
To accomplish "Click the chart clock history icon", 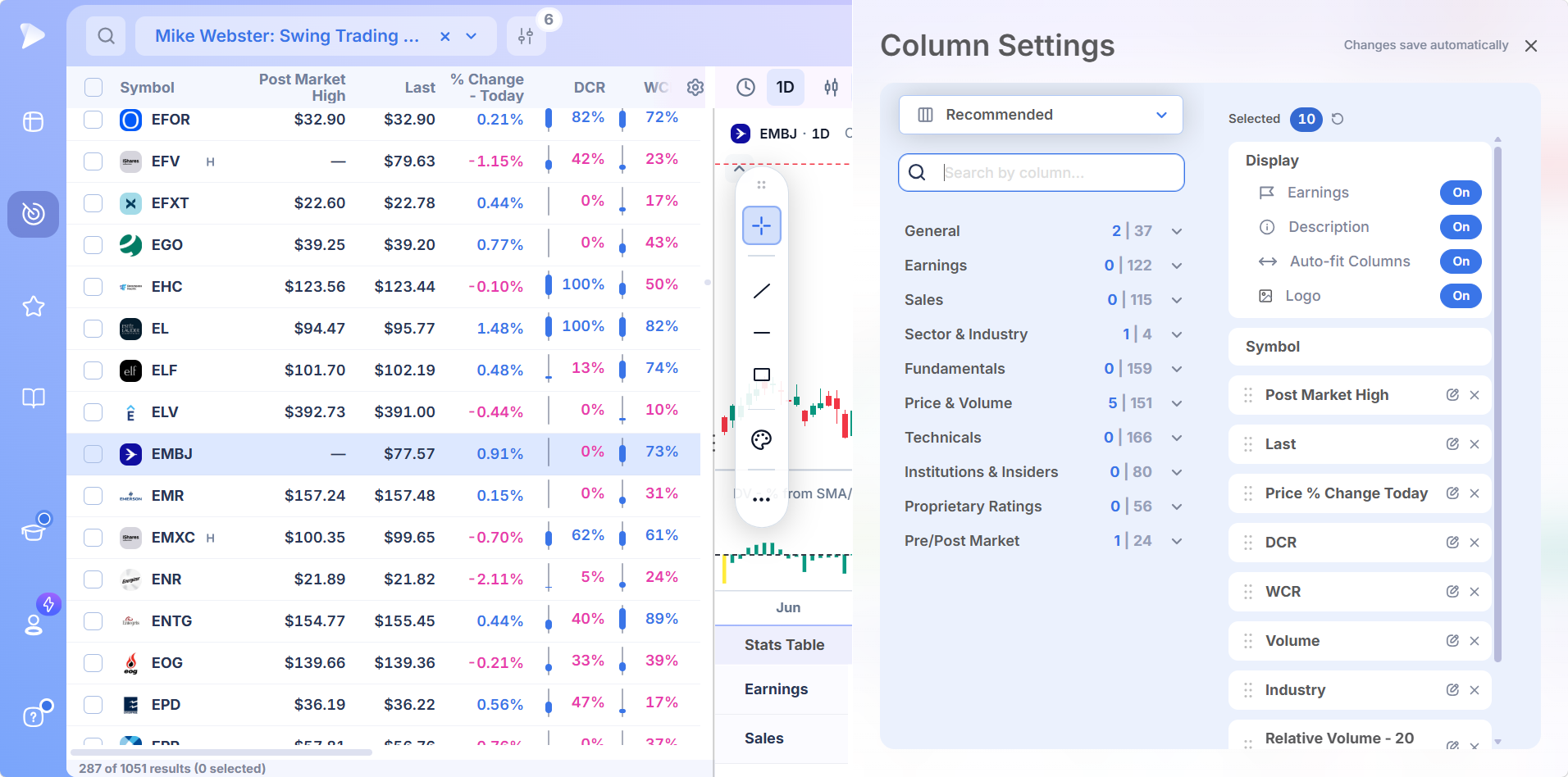I will (x=745, y=88).
